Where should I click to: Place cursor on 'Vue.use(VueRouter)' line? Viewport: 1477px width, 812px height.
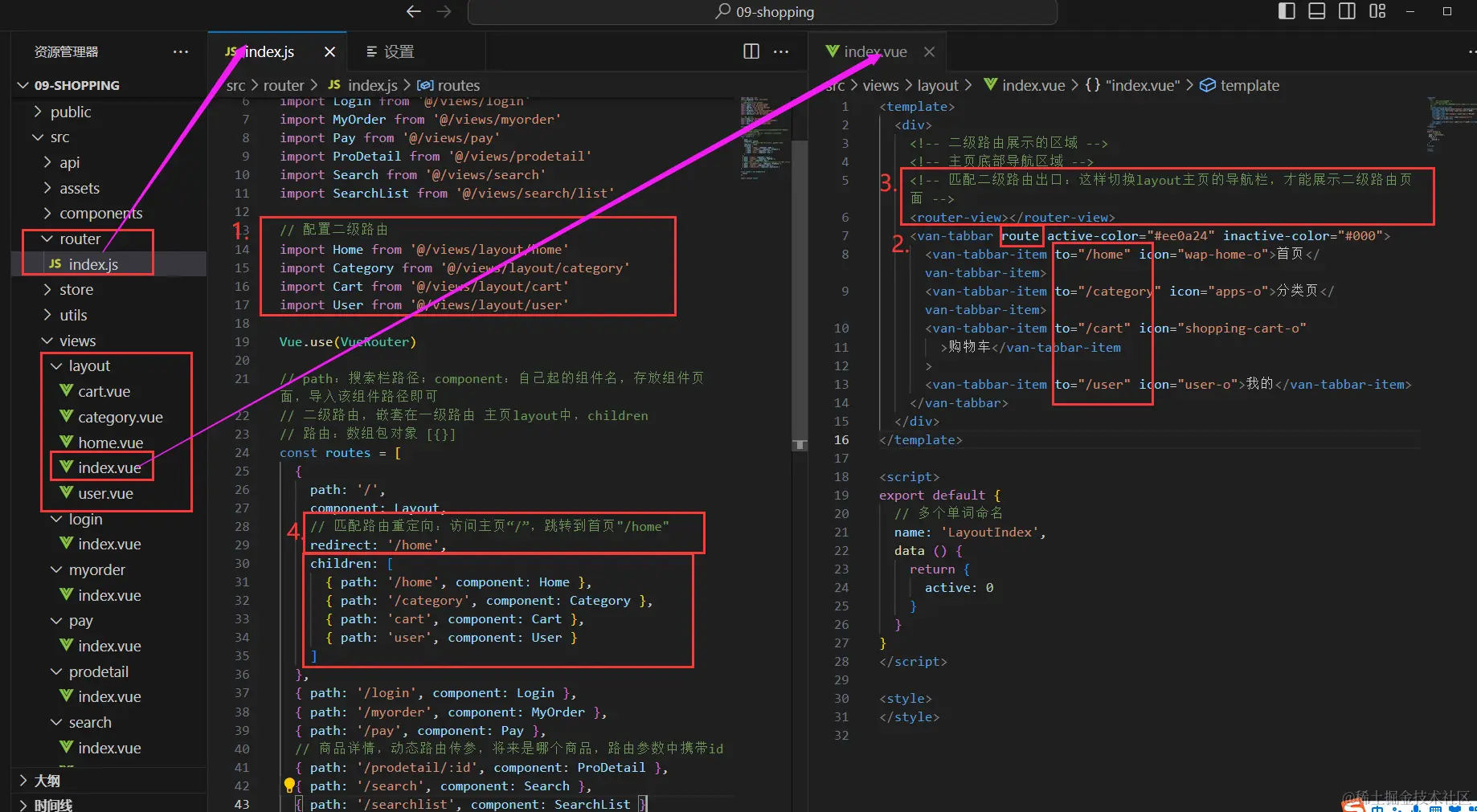point(347,341)
